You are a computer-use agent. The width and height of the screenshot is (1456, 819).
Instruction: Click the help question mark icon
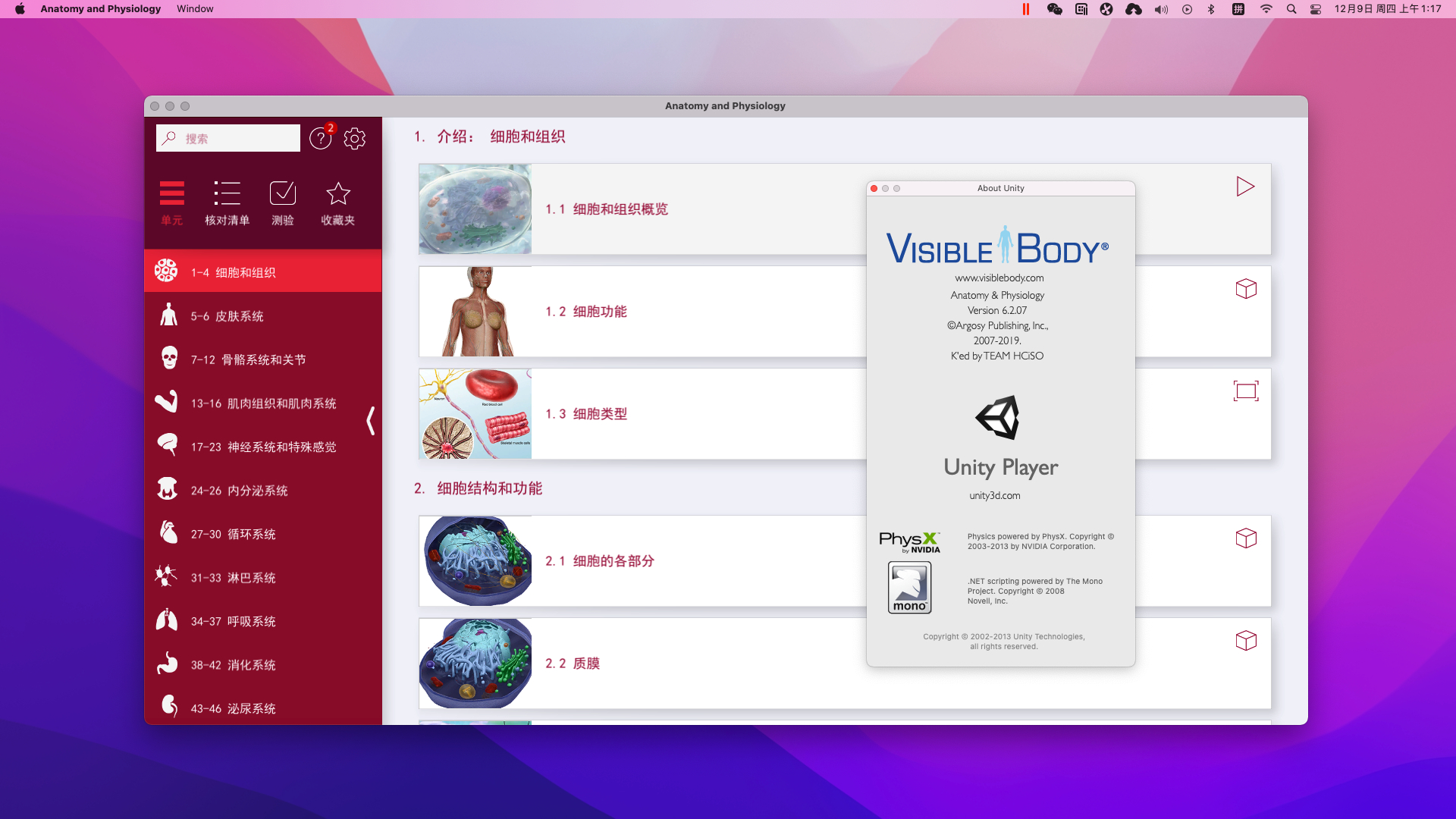click(x=321, y=139)
